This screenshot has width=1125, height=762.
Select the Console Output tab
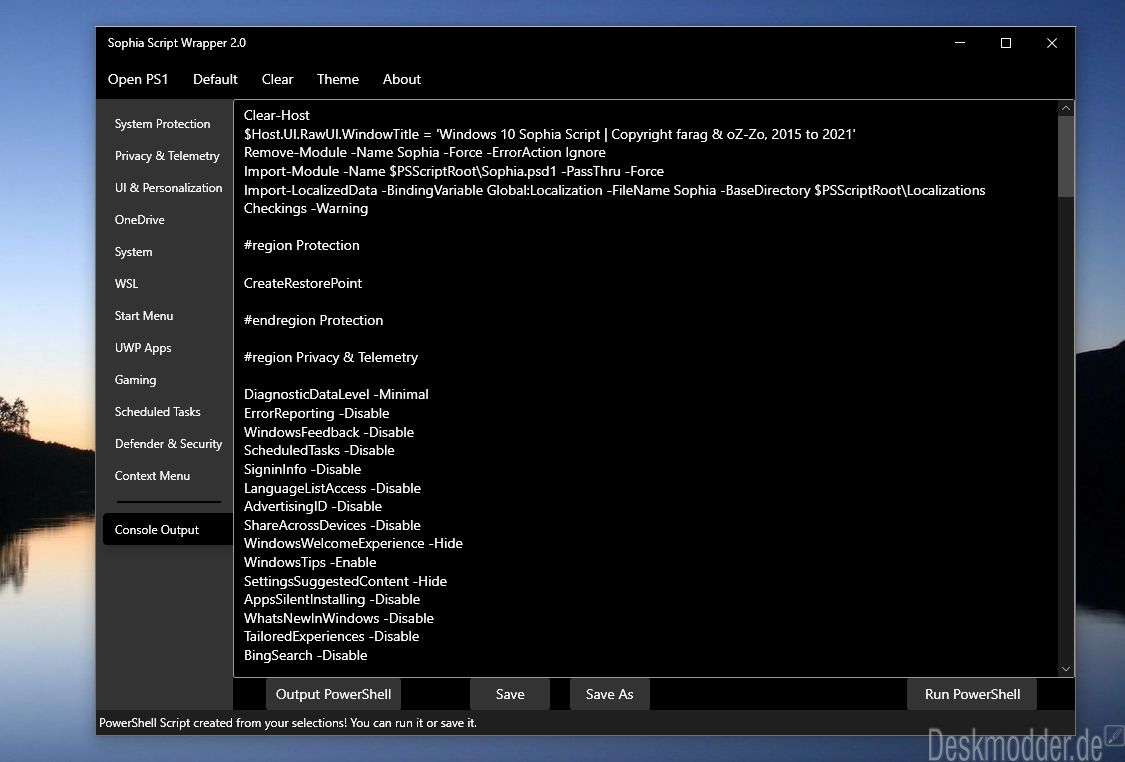(166, 530)
